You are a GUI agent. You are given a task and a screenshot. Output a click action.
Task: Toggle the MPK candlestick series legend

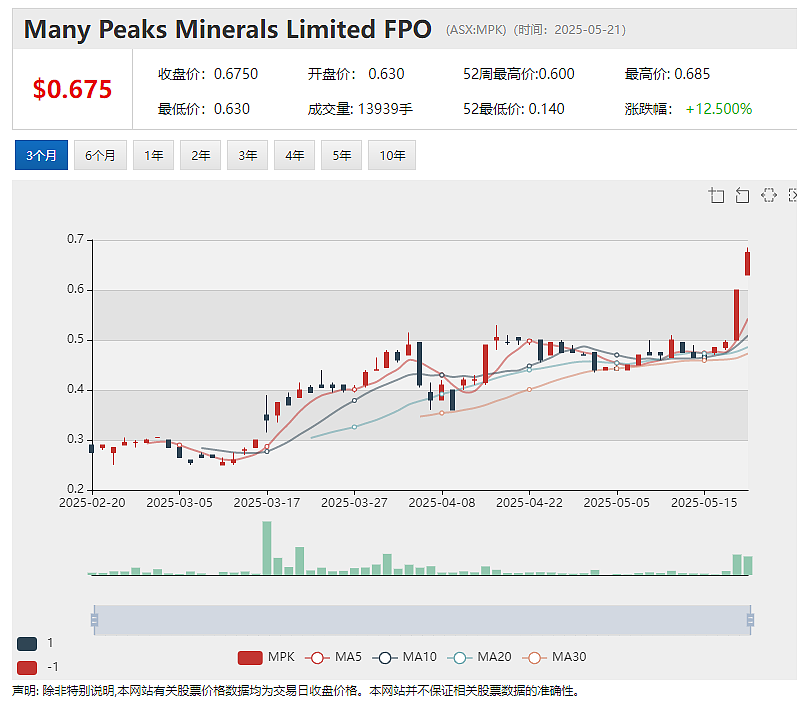[x=266, y=657]
